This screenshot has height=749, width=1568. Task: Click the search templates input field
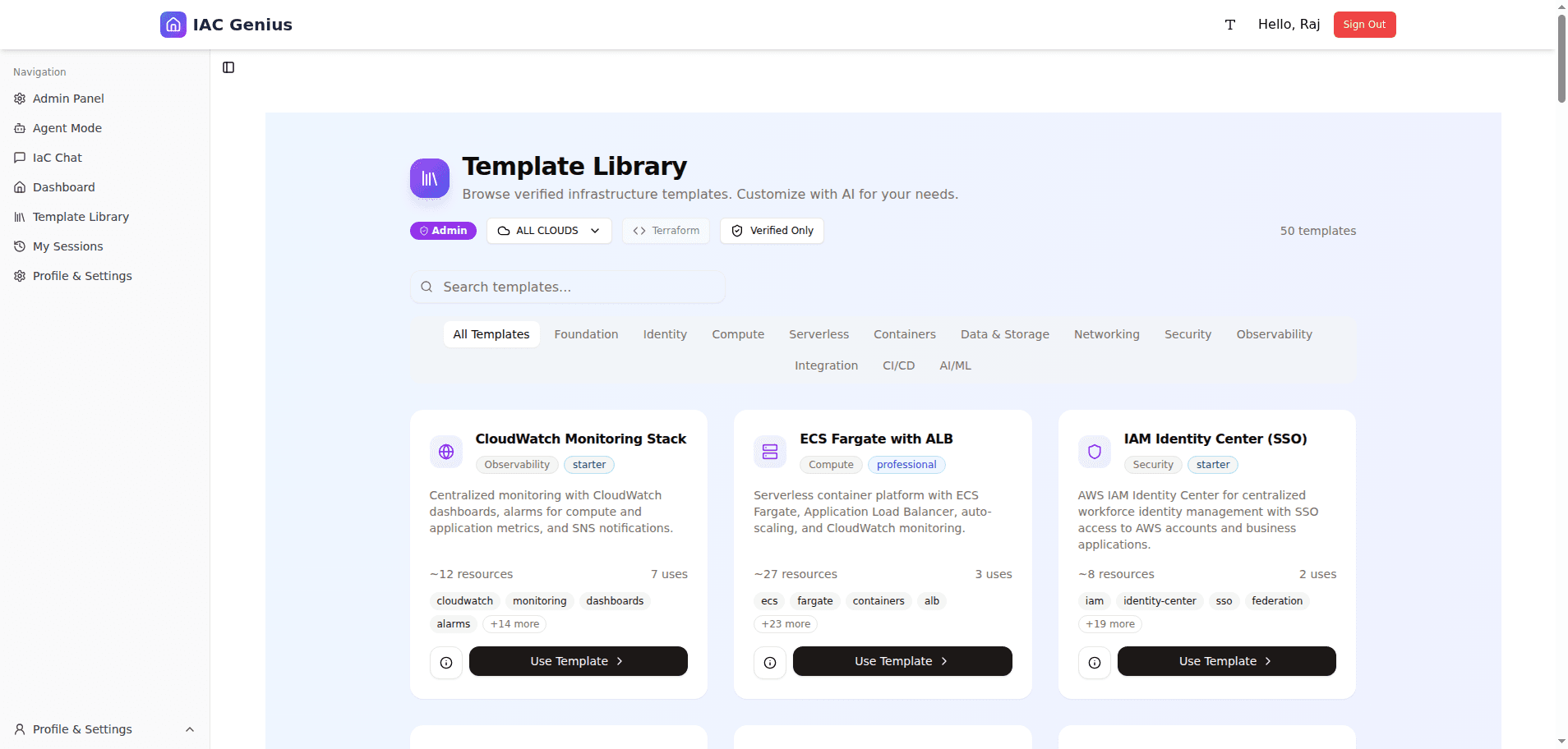pos(568,287)
